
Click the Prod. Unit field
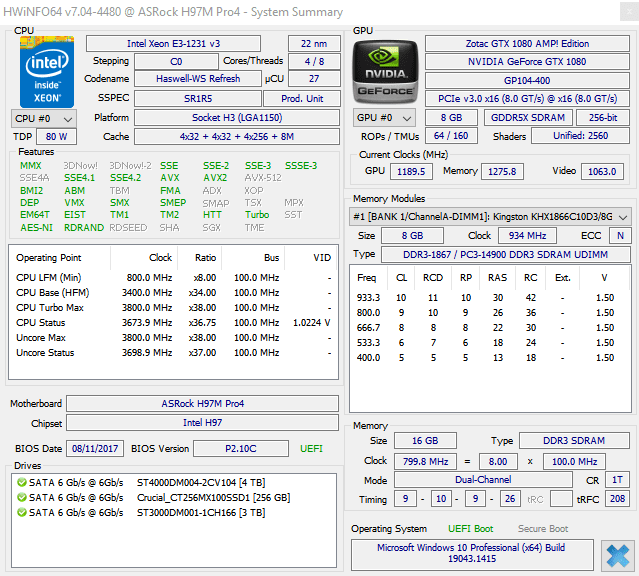pos(302,99)
